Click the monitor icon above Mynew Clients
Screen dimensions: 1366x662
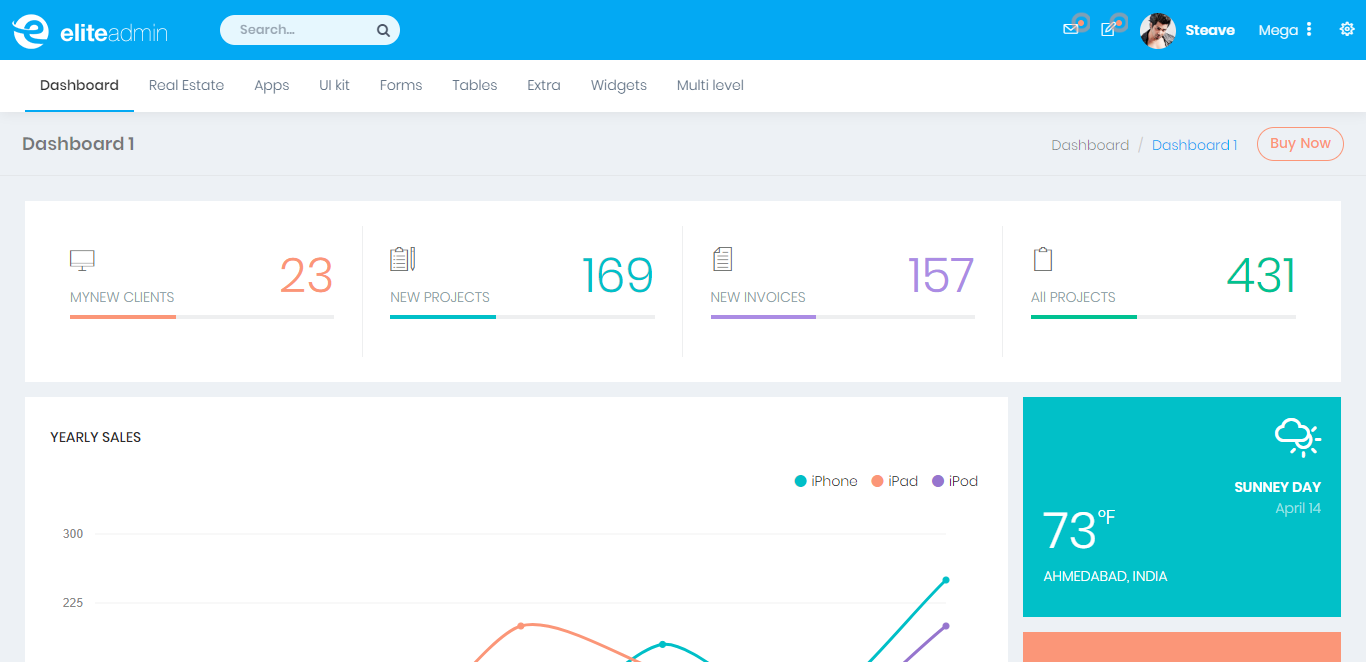tap(82, 261)
